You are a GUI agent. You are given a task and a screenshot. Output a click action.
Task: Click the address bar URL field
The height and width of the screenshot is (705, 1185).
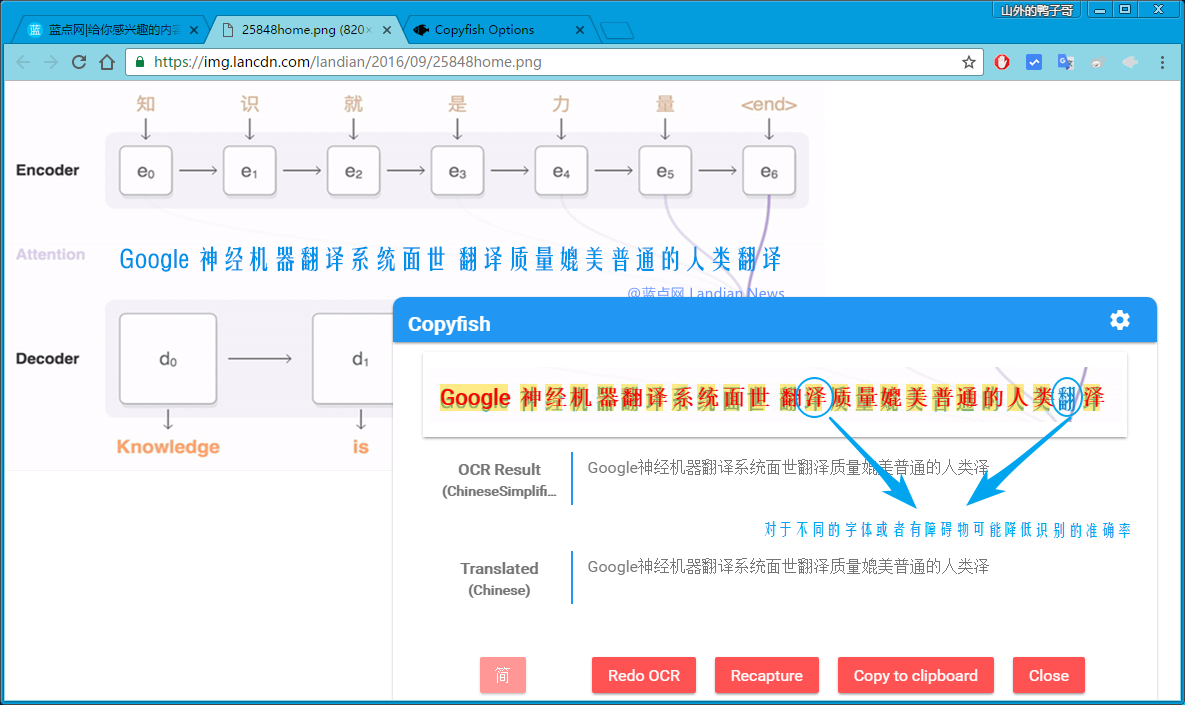click(x=550, y=62)
